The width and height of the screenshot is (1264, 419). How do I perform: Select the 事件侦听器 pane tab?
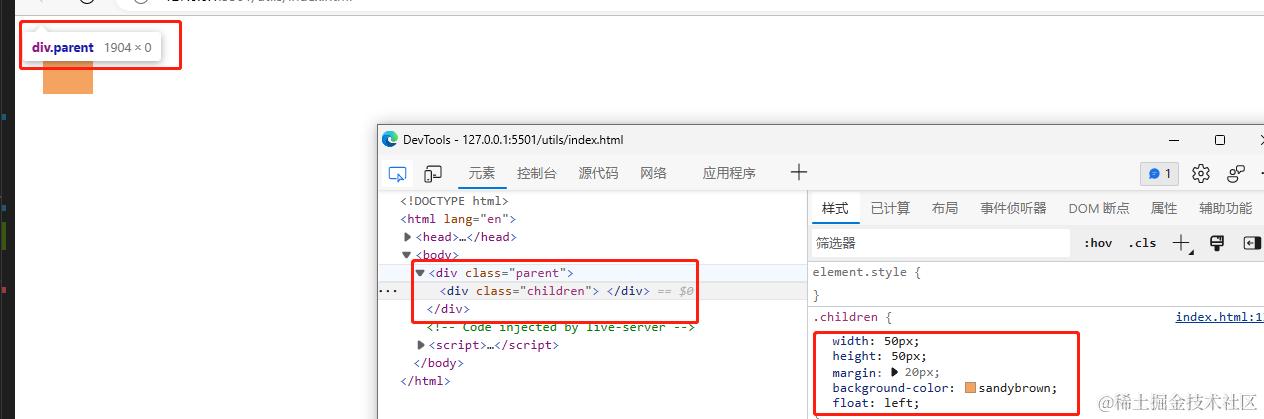pos(1013,208)
